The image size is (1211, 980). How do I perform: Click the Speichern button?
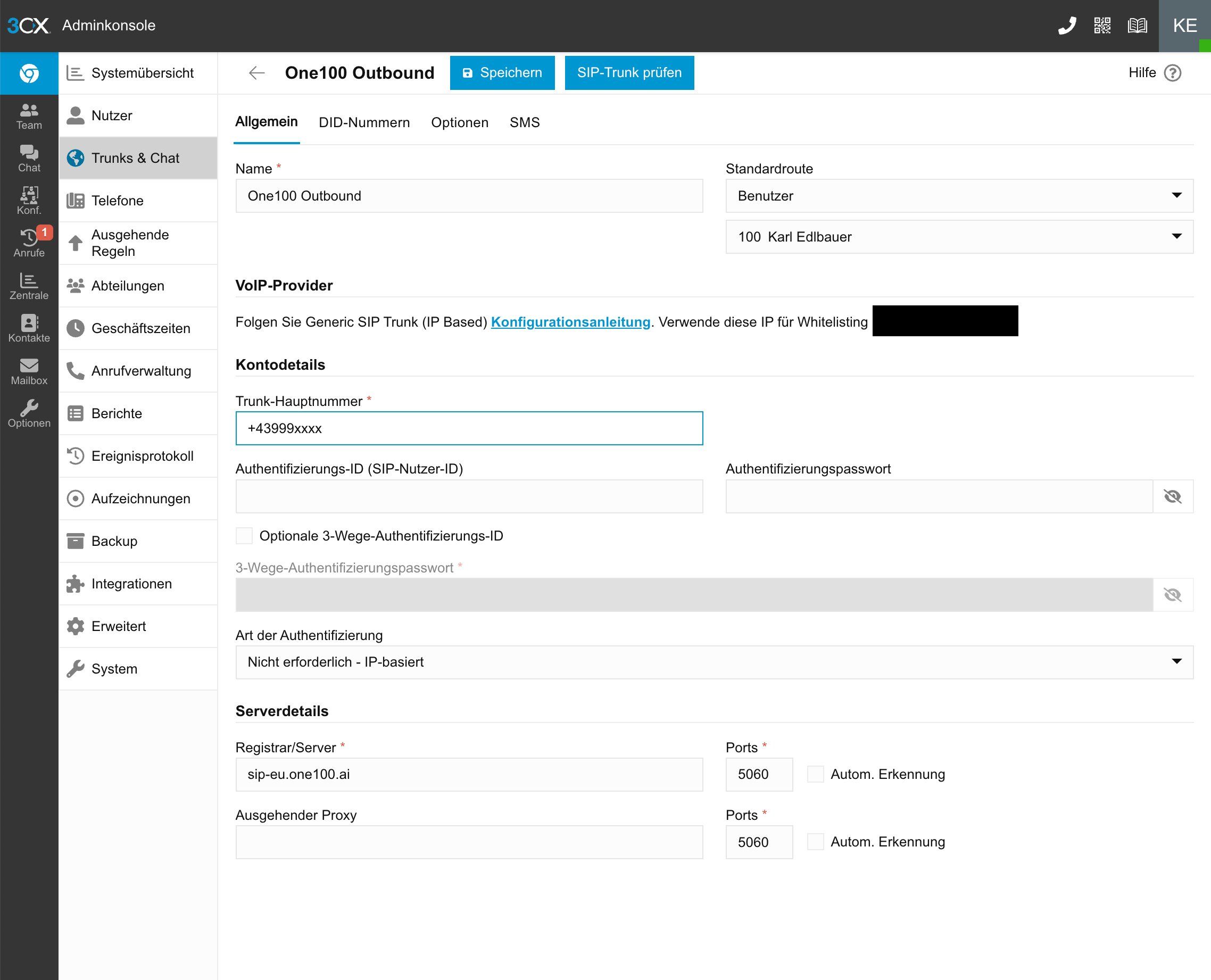502,73
